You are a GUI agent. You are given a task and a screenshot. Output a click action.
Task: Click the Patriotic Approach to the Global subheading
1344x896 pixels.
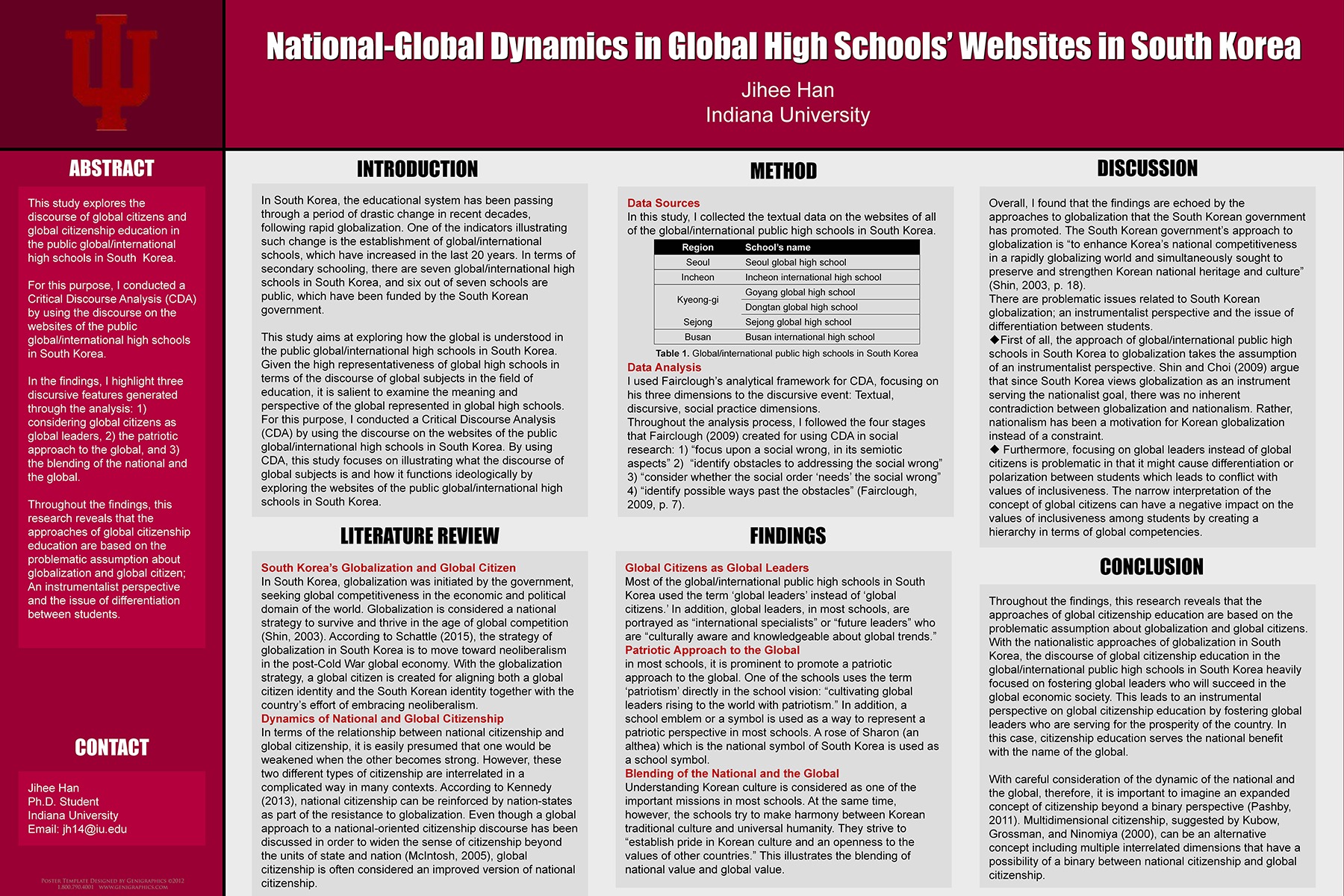tap(712, 650)
